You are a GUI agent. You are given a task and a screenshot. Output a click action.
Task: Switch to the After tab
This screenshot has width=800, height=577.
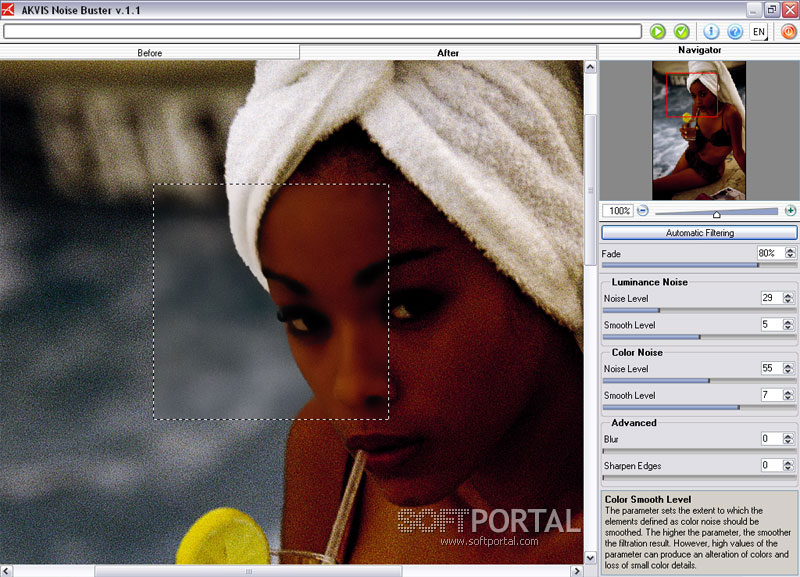click(448, 53)
